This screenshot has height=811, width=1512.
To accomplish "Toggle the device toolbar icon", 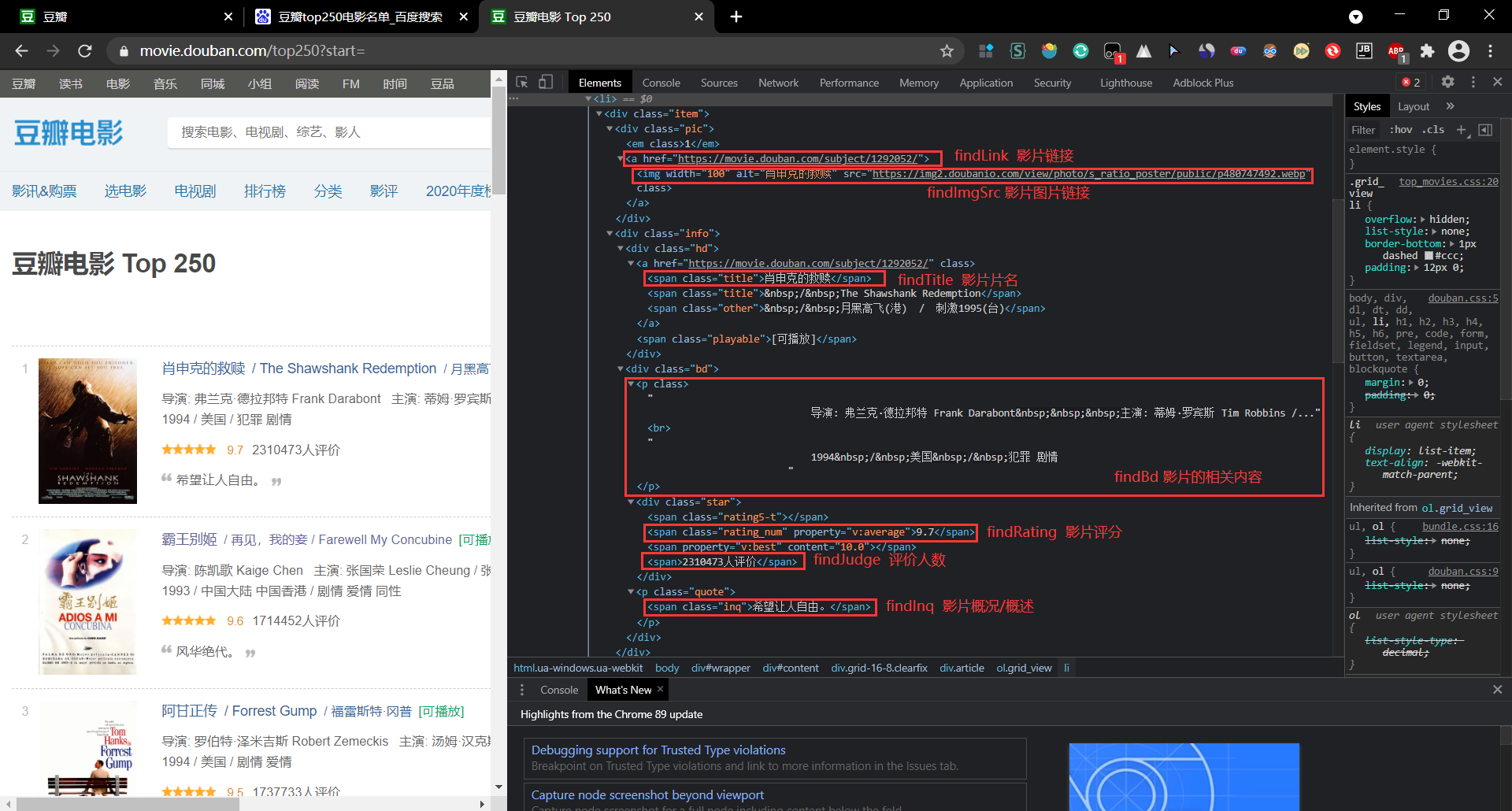I will pyautogui.click(x=546, y=83).
